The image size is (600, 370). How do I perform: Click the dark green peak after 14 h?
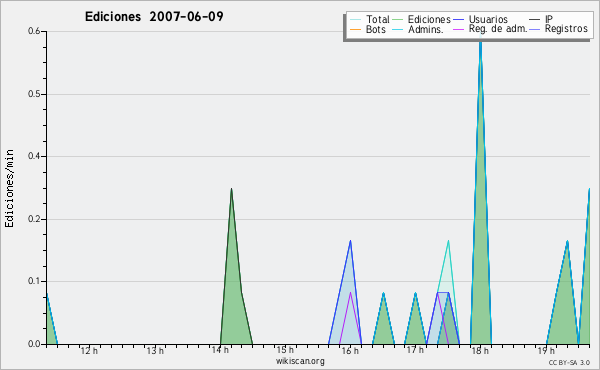[232, 287]
